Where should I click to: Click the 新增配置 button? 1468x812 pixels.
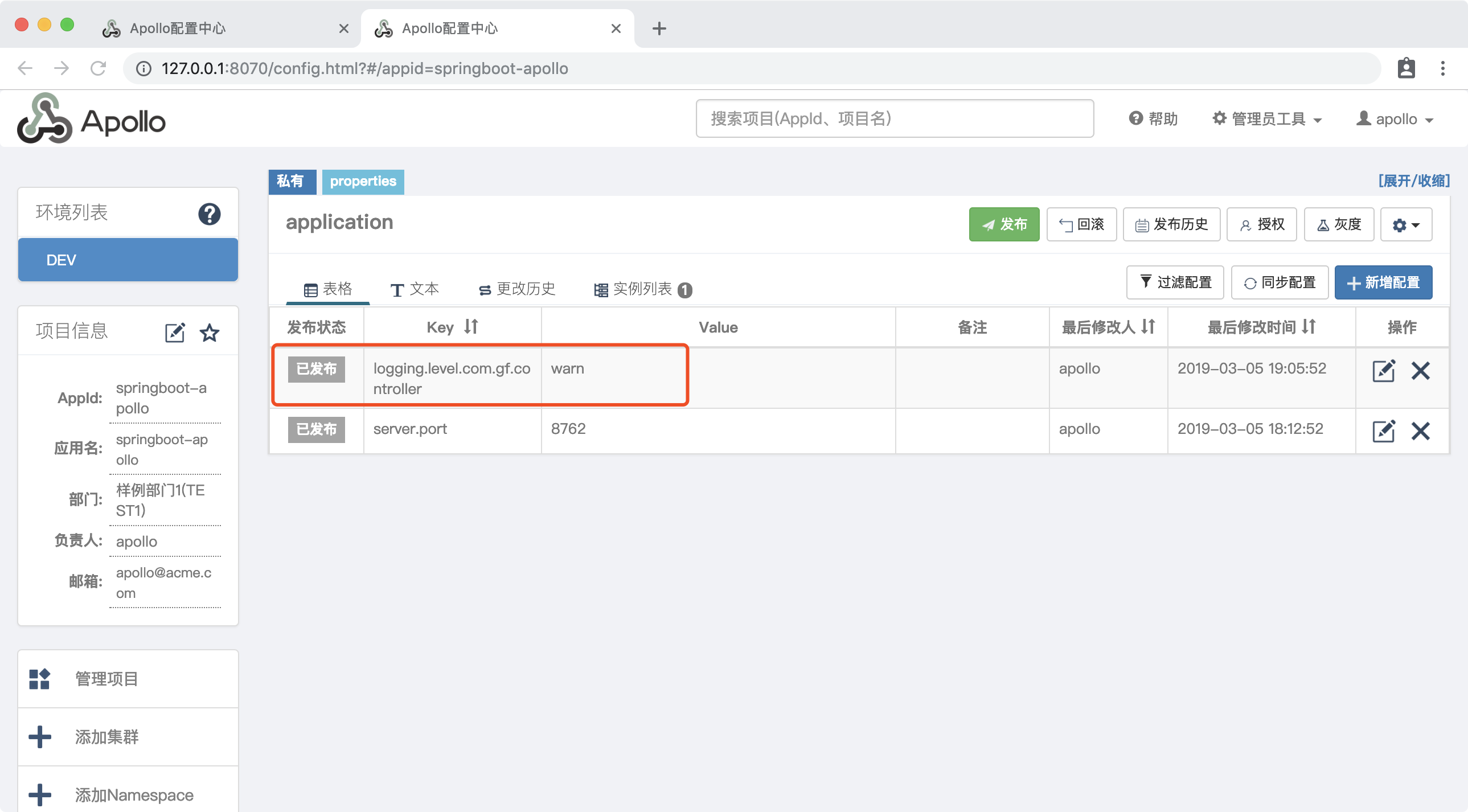pyautogui.click(x=1383, y=282)
